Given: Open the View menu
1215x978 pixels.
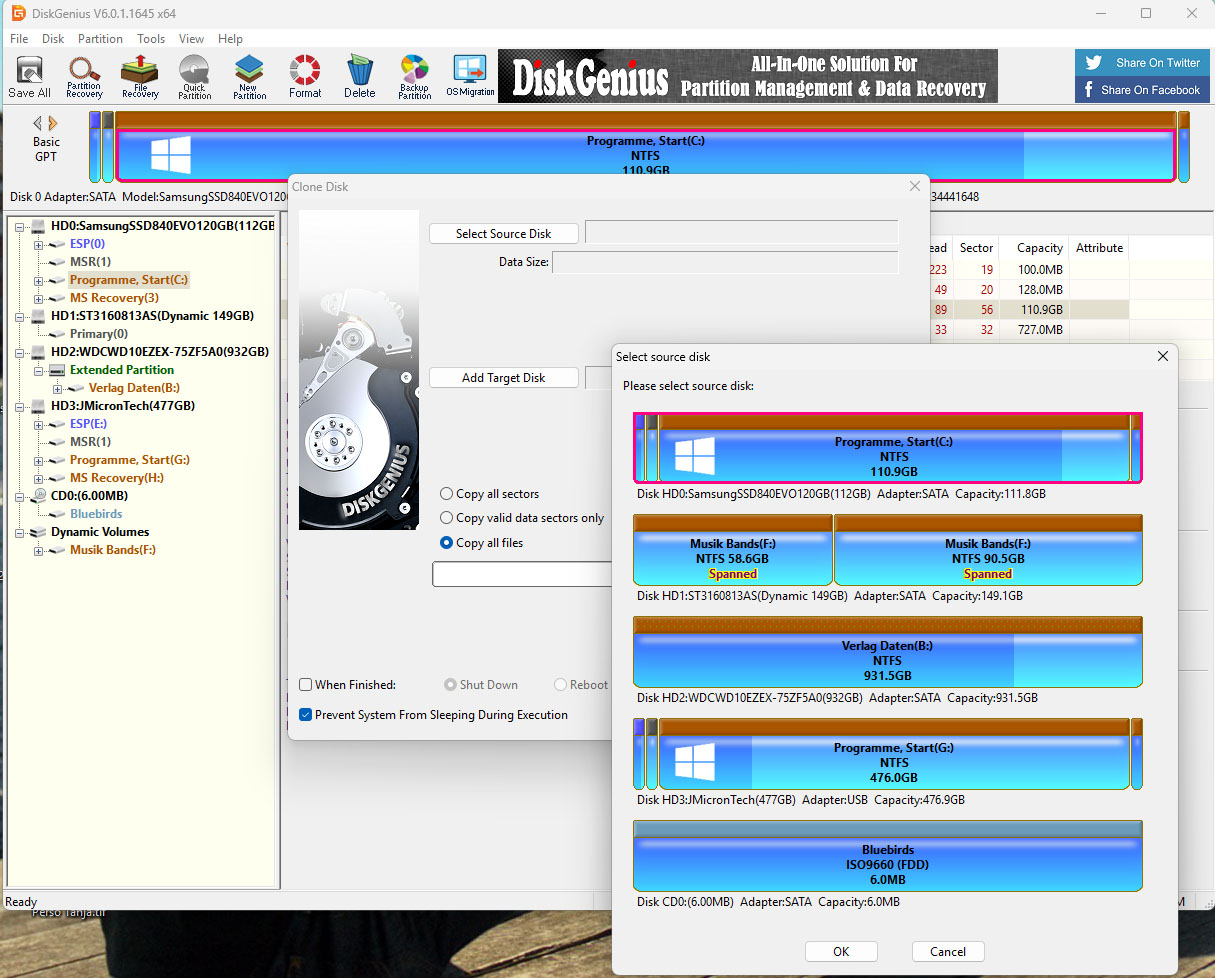Looking at the screenshot, I should [x=191, y=39].
